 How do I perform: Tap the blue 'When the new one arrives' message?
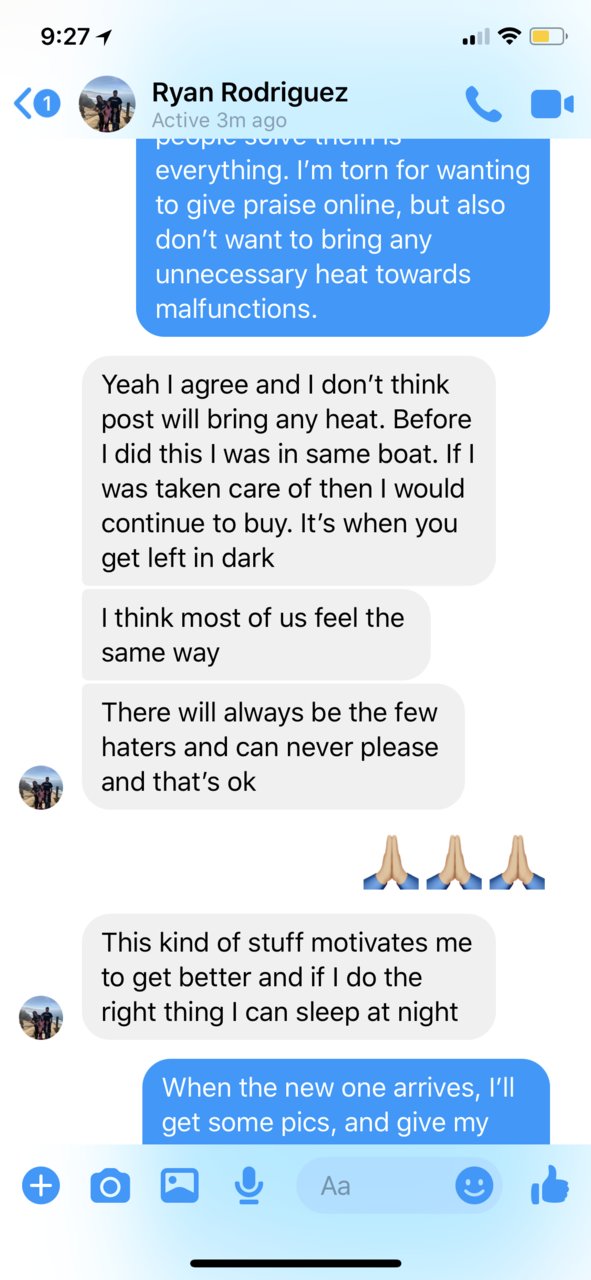(346, 1101)
